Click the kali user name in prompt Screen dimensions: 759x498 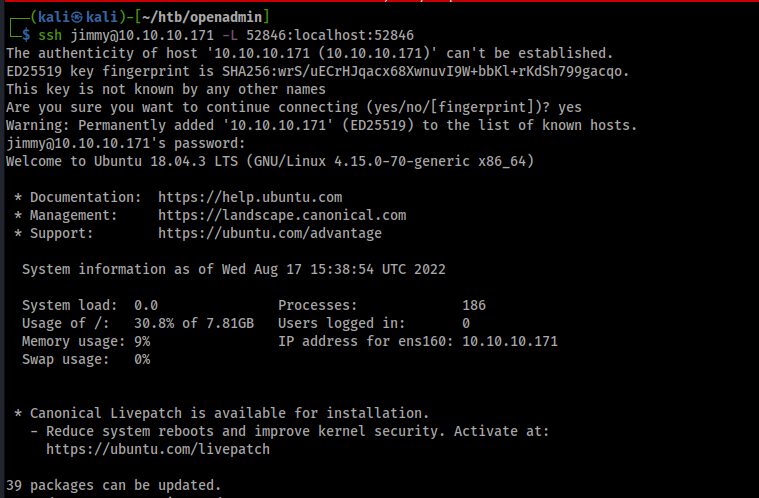pyautogui.click(x=53, y=17)
